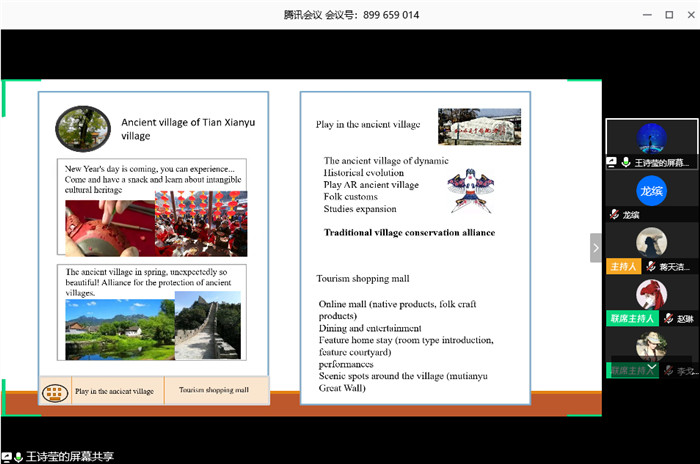Maximize the Tencent Meeting window
700x464 pixels.
(x=667, y=15)
